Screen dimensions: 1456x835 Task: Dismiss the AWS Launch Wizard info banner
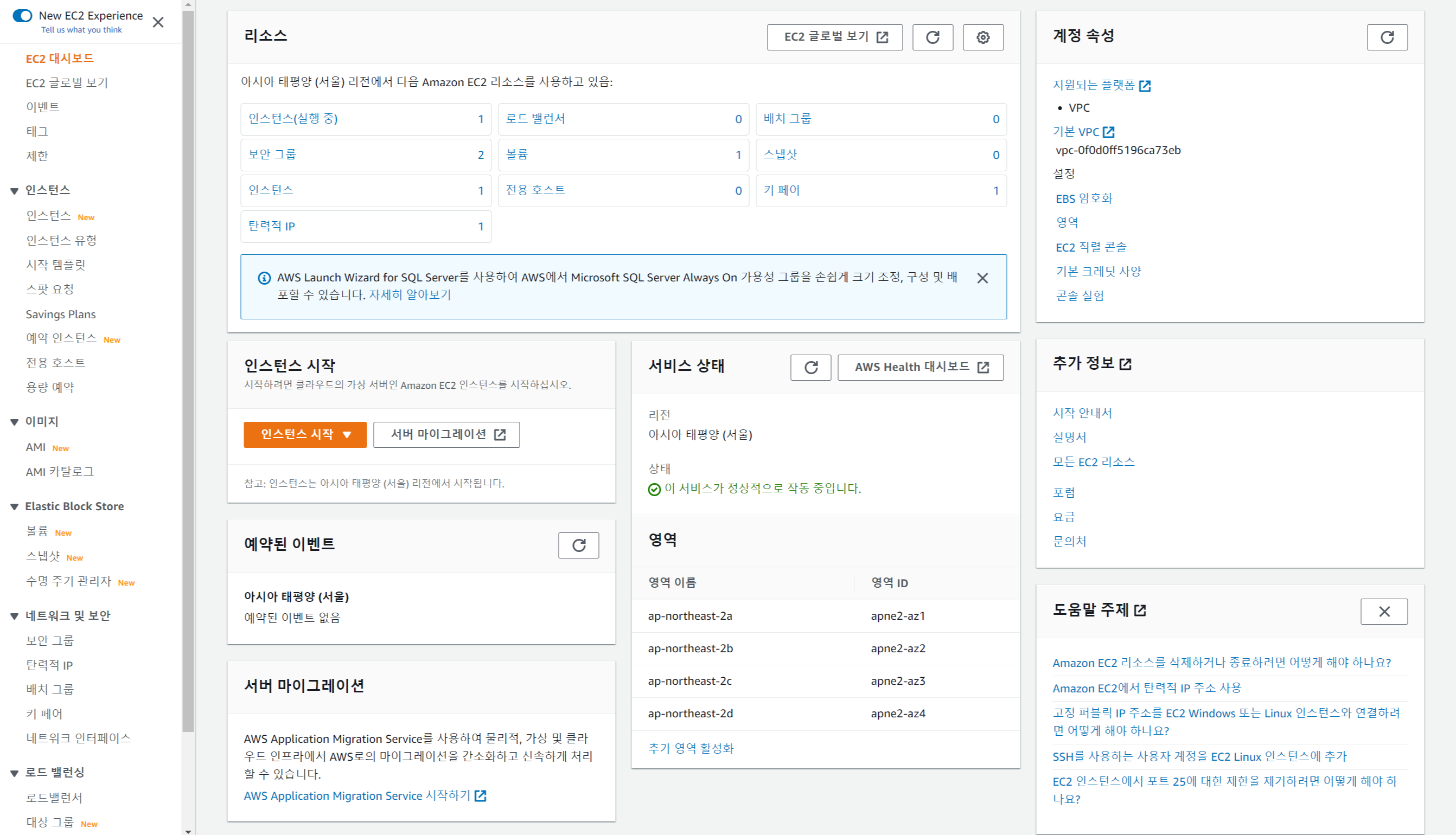tap(983, 278)
